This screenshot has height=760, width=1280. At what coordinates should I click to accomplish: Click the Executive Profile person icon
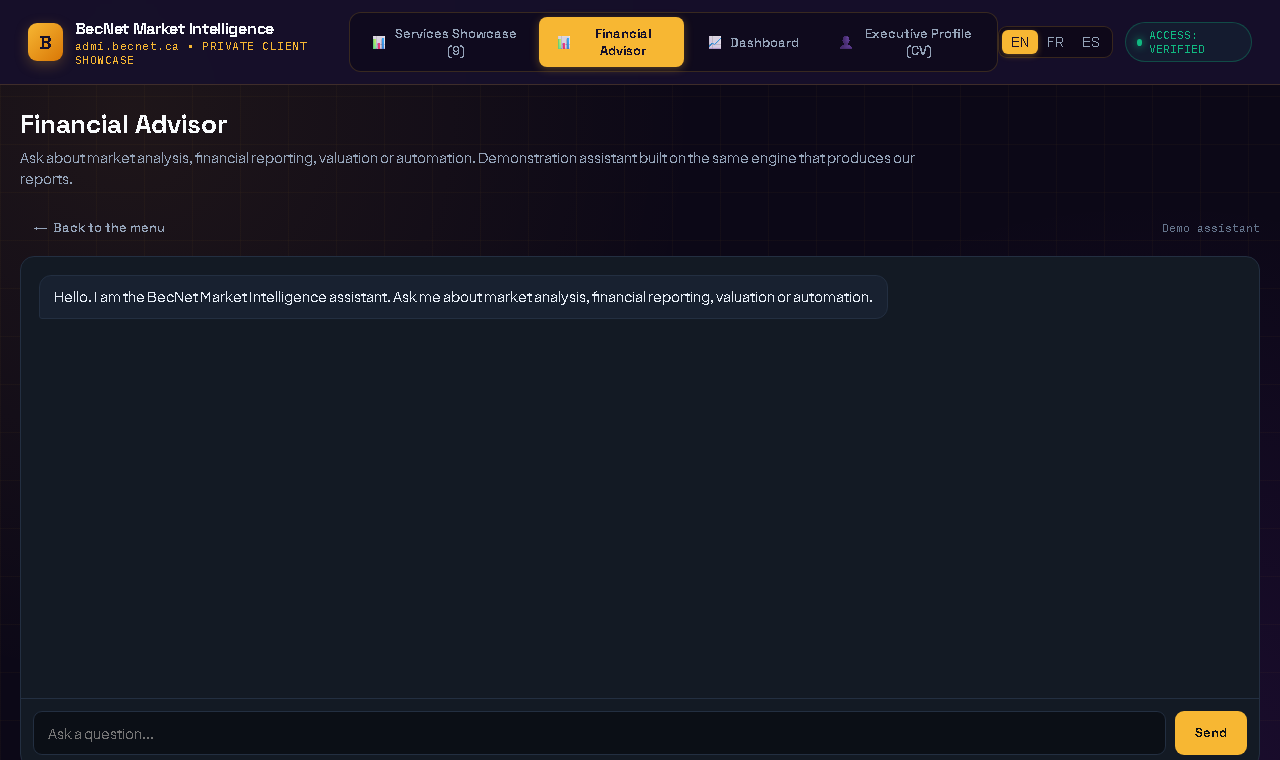(846, 42)
